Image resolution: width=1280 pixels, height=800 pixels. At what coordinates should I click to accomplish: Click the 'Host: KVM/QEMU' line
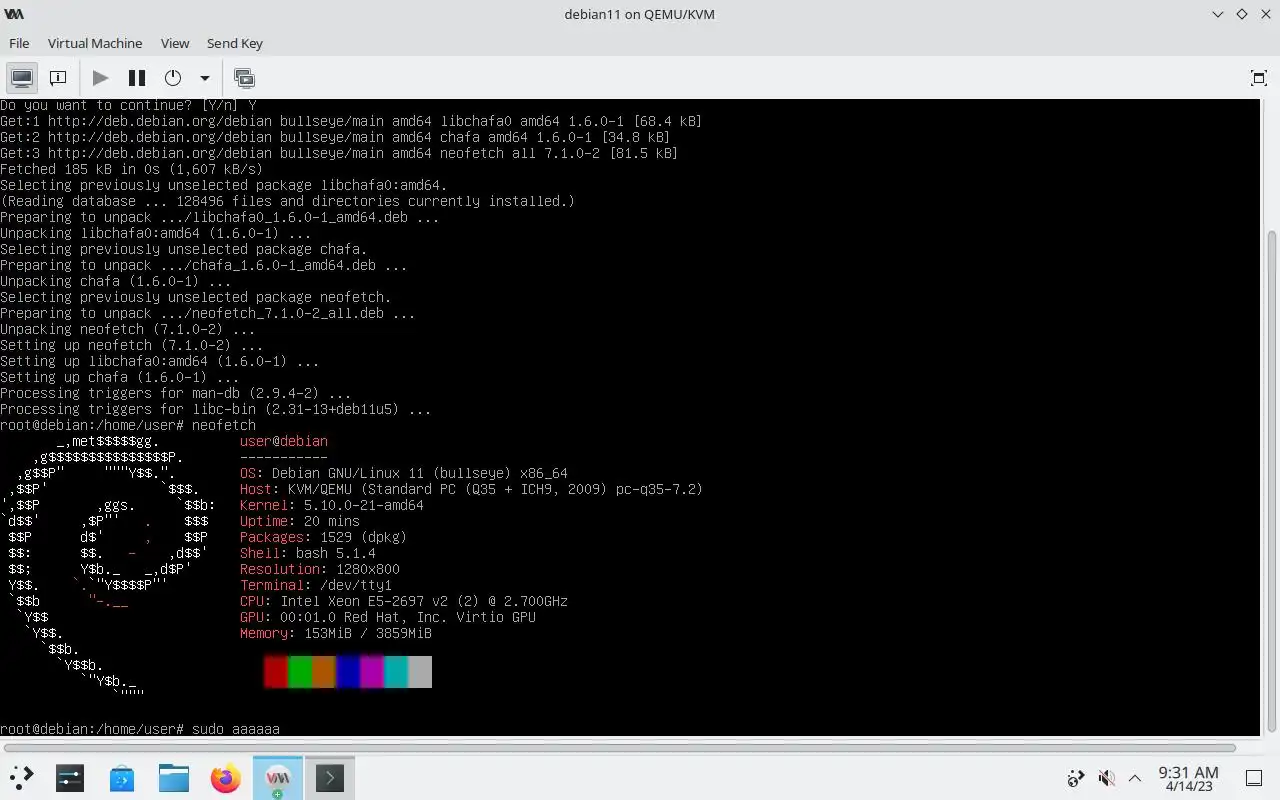pyautogui.click(x=472, y=489)
